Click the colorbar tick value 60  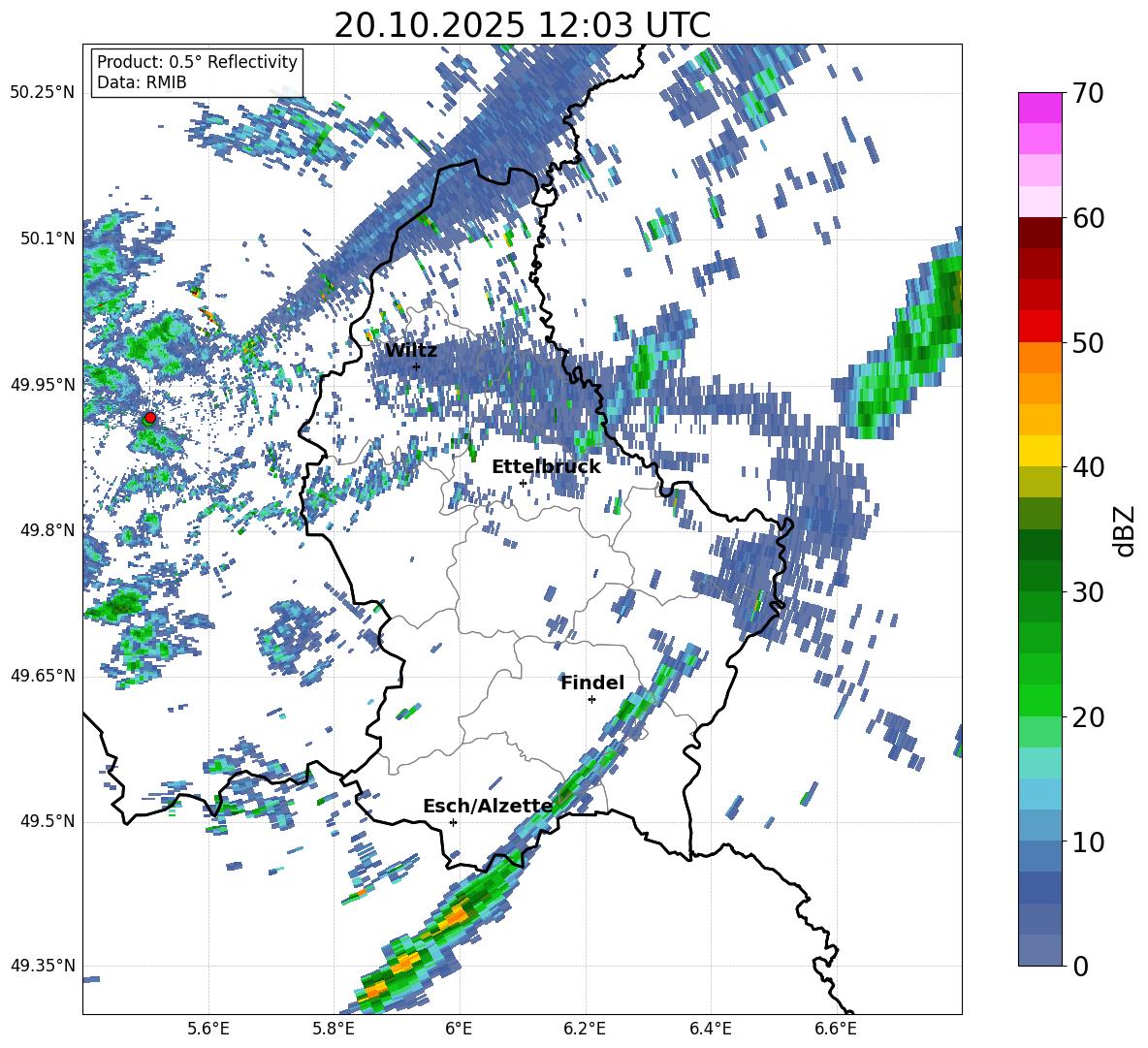coord(1088,218)
